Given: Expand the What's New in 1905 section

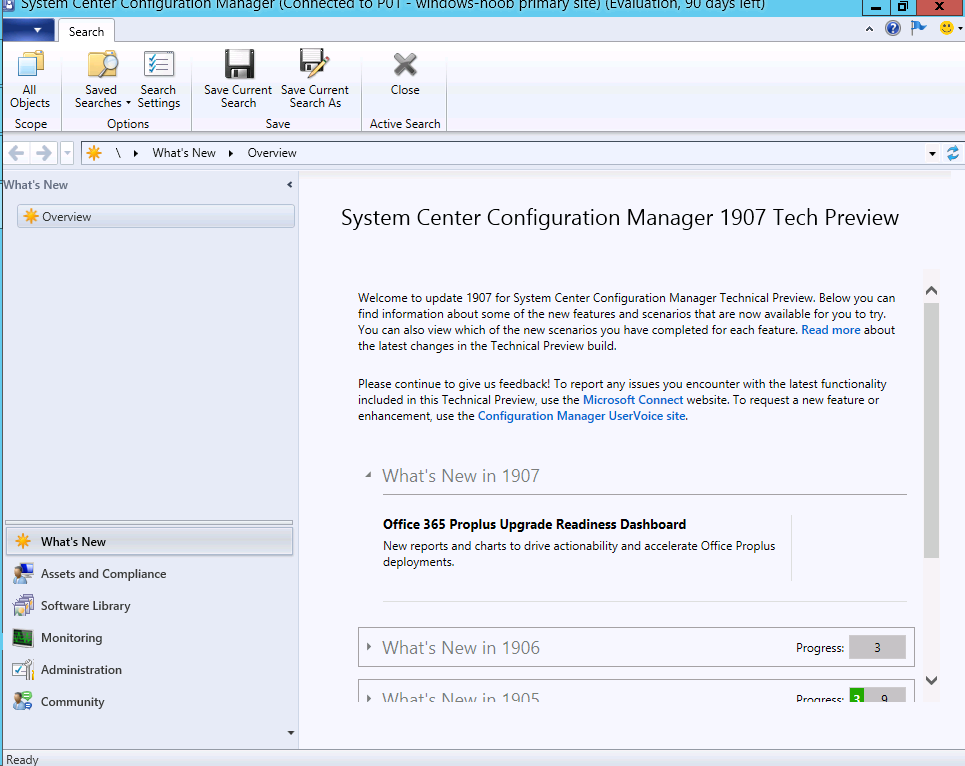Looking at the screenshot, I should pos(369,698).
